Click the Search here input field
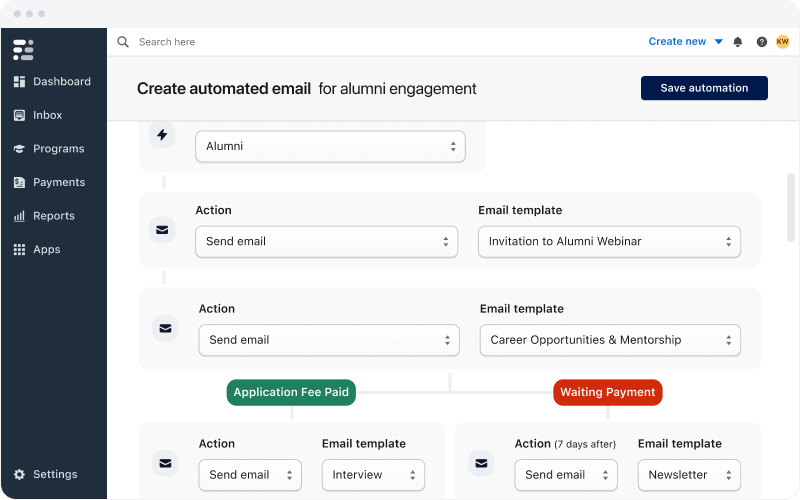 click(x=167, y=42)
